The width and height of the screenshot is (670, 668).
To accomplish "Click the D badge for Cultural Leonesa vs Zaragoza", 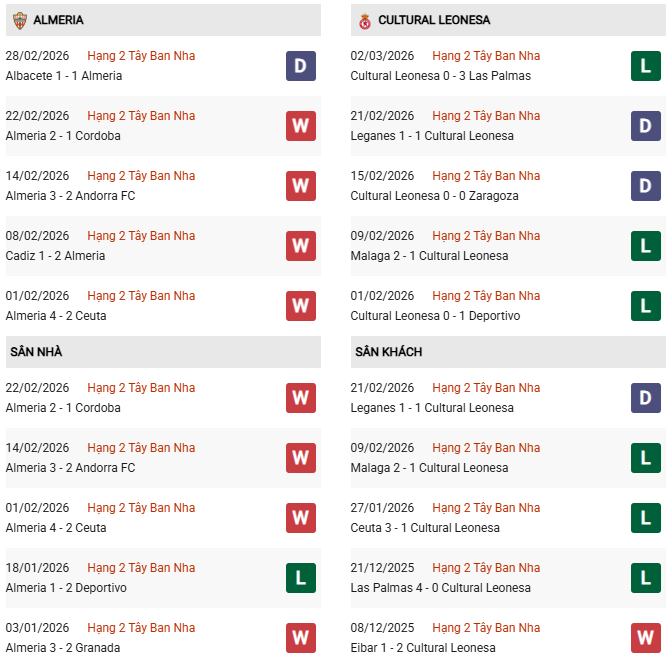I will (646, 186).
